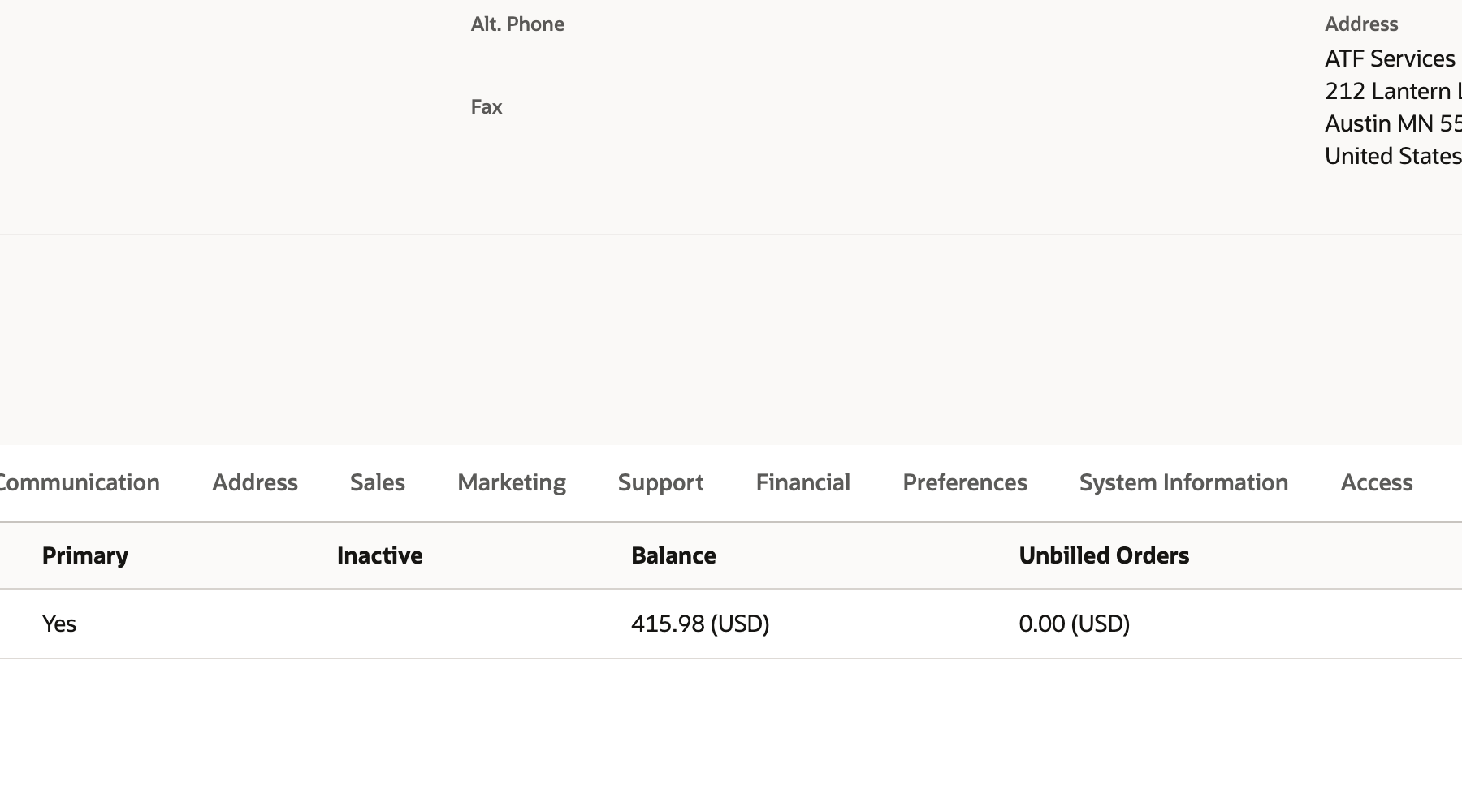
Task: Open the Communication tab
Action: coord(79,482)
